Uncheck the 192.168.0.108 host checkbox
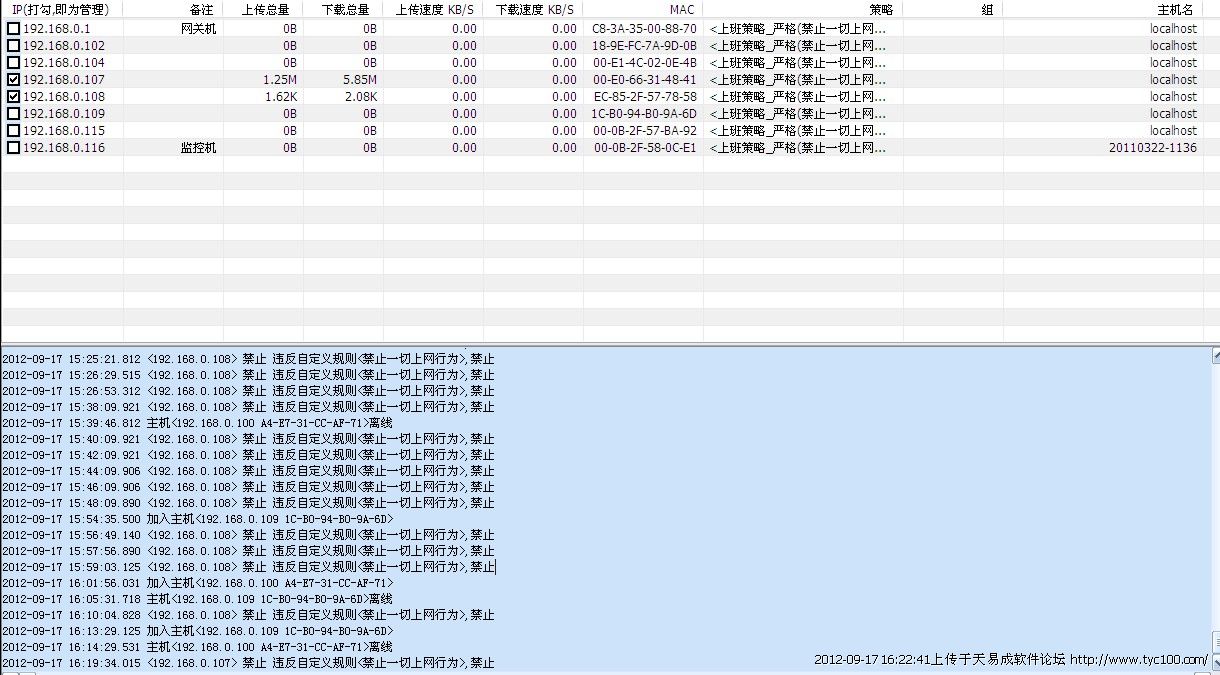Image resolution: width=1220 pixels, height=675 pixels. [13, 97]
